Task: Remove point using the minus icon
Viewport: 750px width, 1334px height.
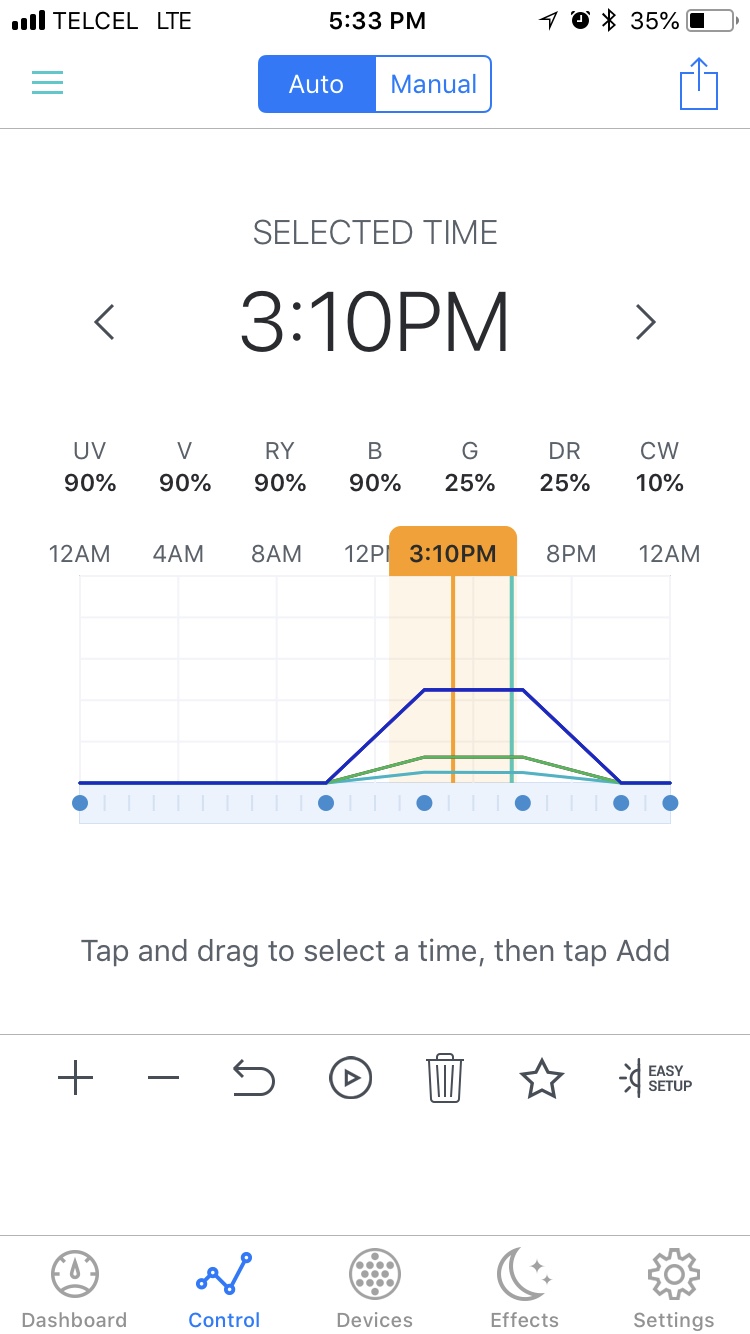Action: [163, 1078]
